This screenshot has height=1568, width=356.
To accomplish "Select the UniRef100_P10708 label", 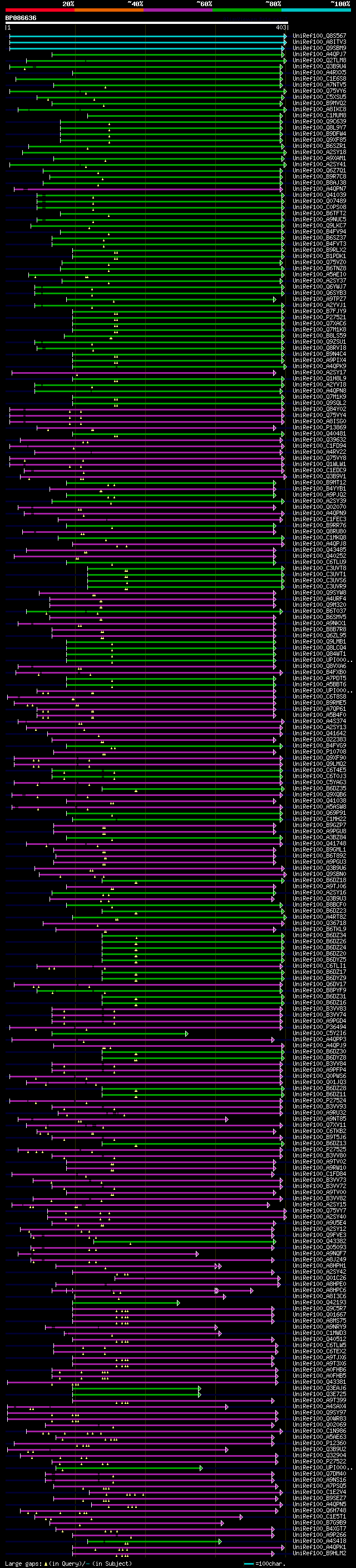I will (319, 751).
